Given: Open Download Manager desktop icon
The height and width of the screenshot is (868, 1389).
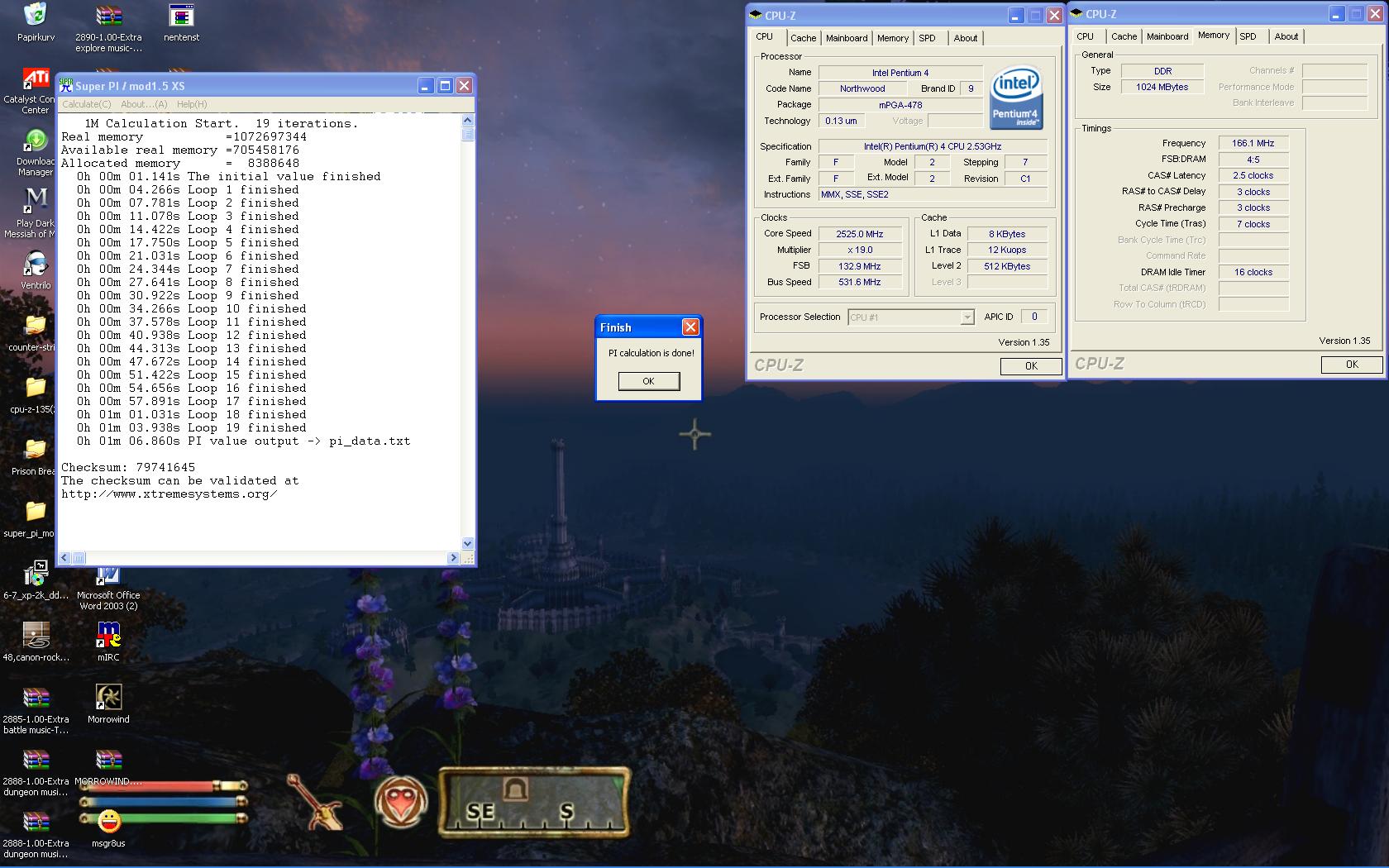Looking at the screenshot, I should click(36, 141).
